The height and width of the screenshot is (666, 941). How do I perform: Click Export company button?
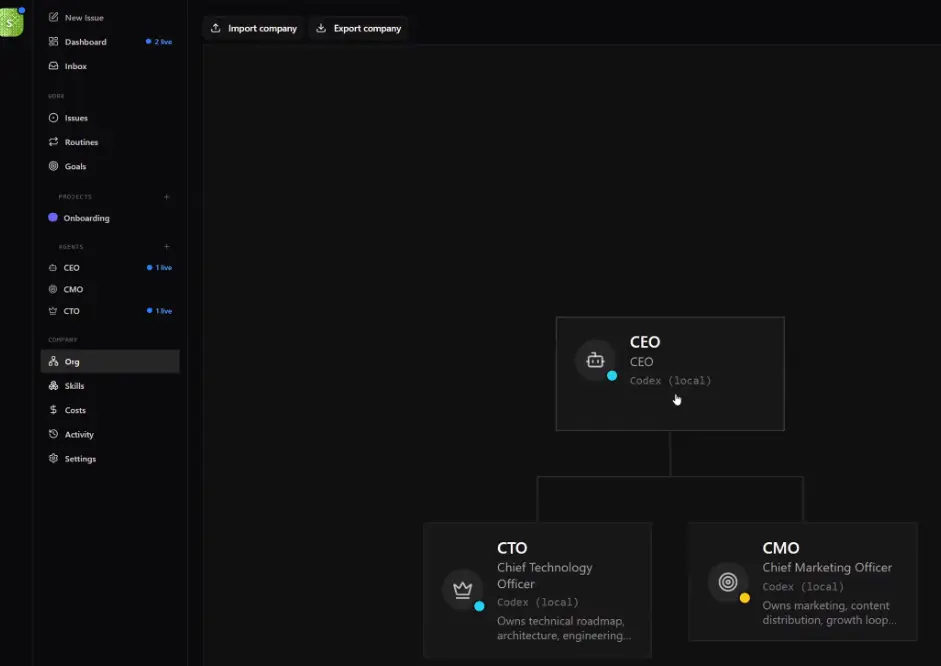pos(358,28)
